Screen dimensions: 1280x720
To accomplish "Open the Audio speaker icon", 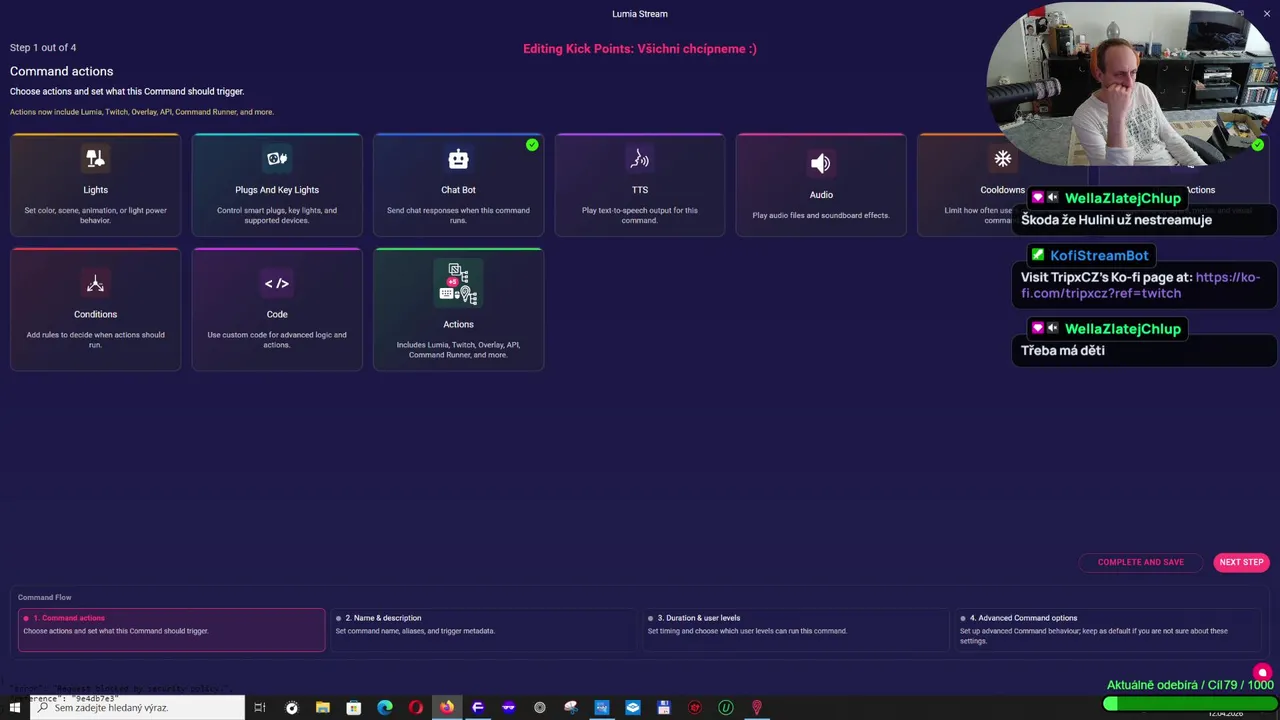I will coord(821,163).
